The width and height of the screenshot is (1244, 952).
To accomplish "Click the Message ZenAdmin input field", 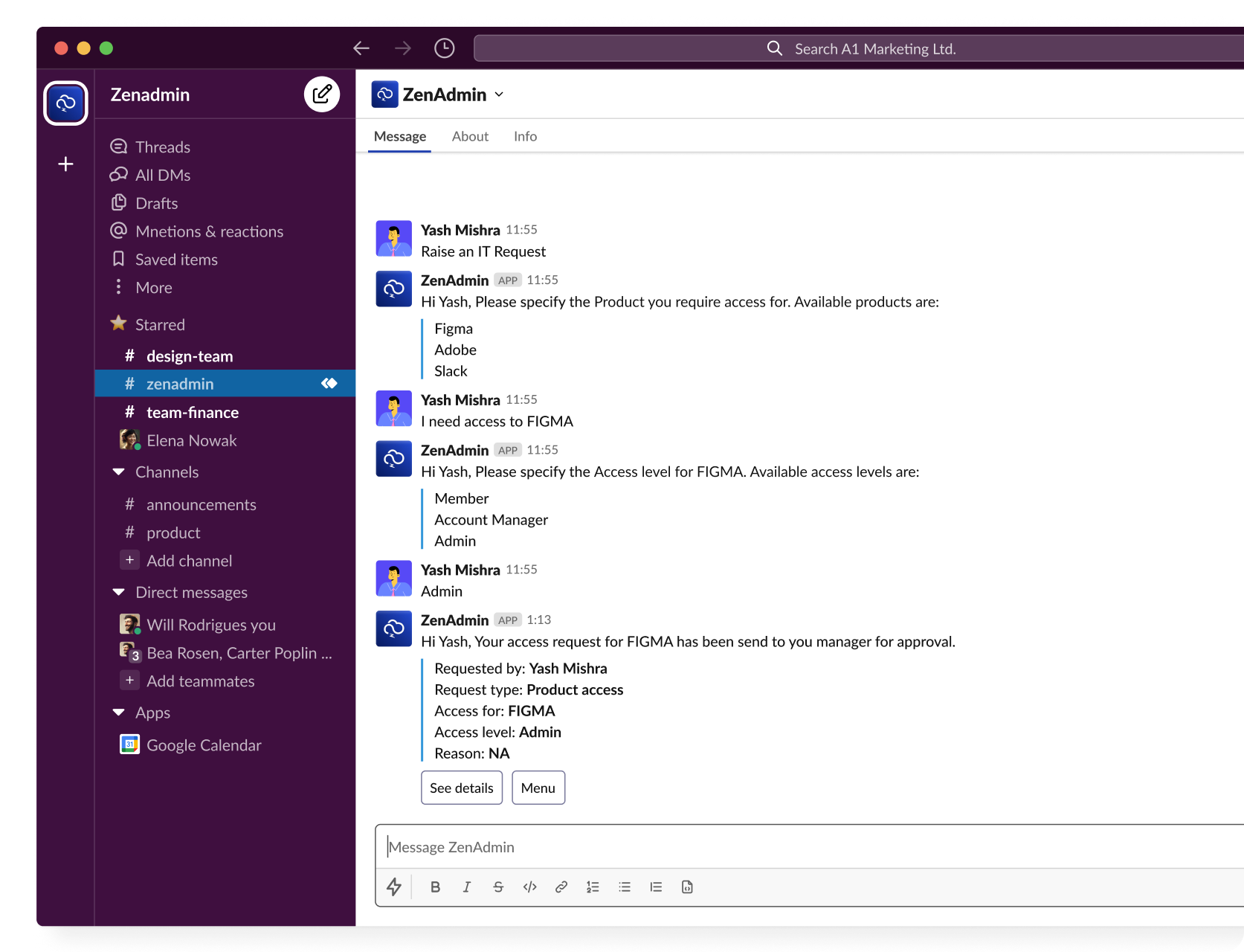I will coord(810,846).
